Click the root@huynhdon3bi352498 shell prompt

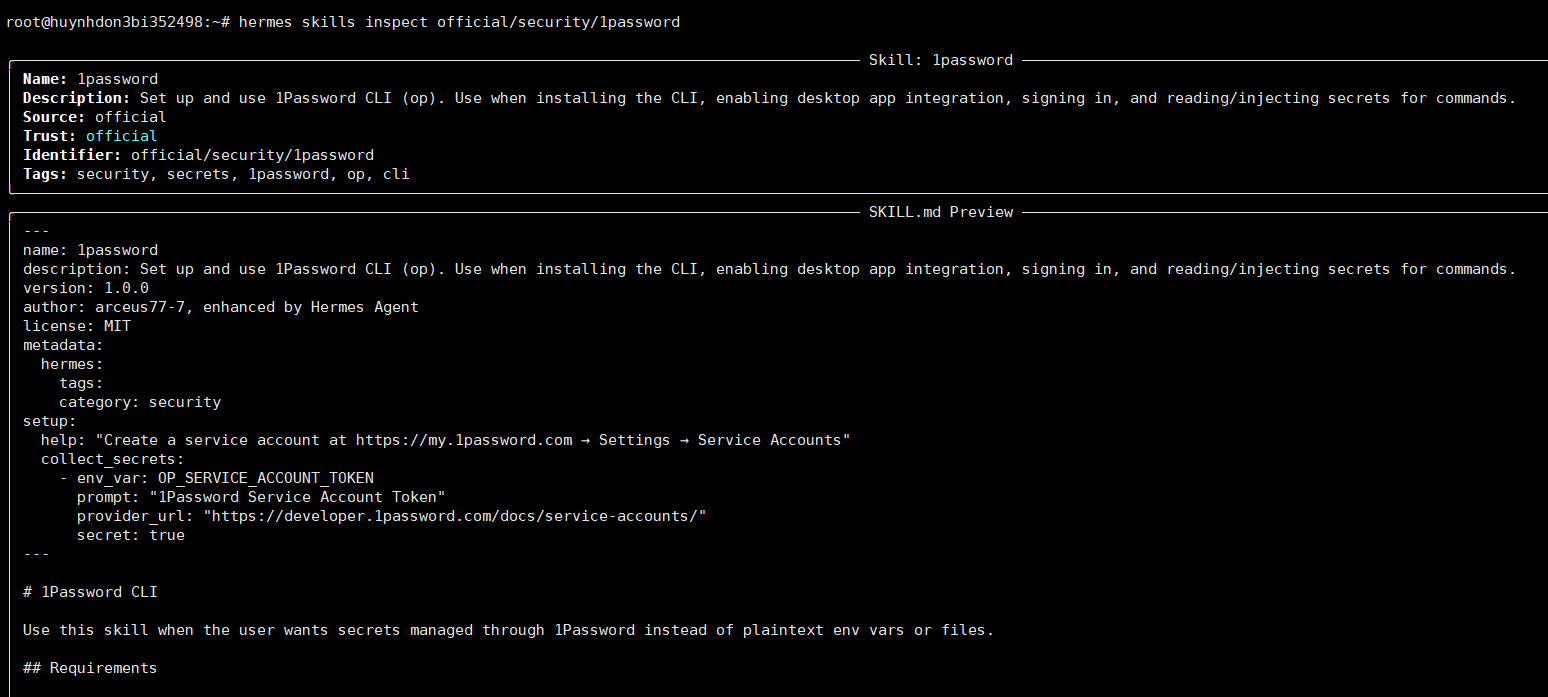point(110,22)
